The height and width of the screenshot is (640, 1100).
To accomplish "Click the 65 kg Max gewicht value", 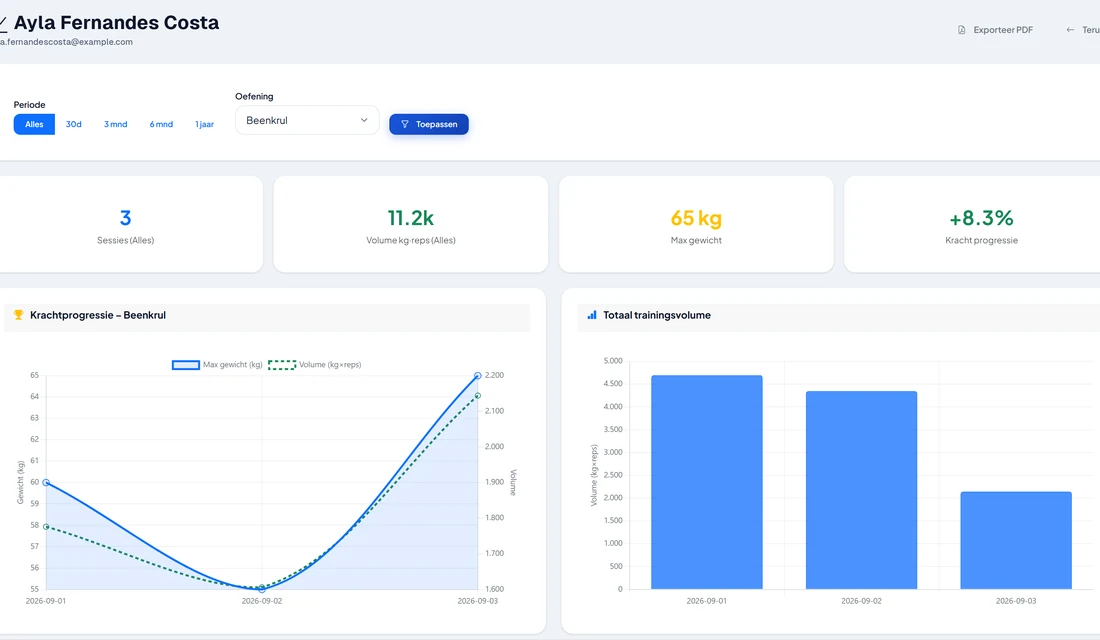I will 696,218.
